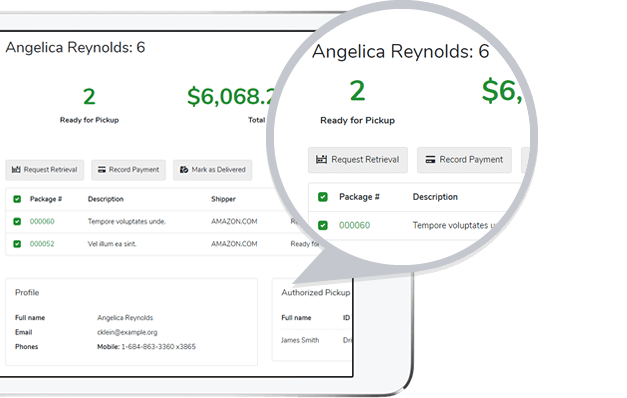Click the 'Angelica Reynolds: 6' heading on the tablet
This screenshot has height=398, width=627.
click(75, 48)
